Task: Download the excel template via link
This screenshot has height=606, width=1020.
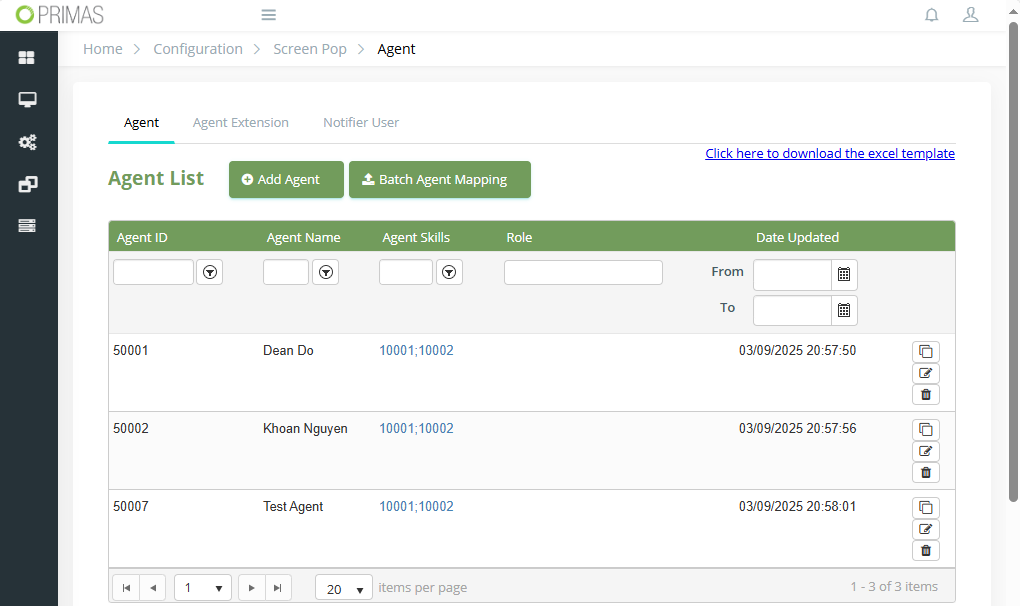Action: click(829, 153)
